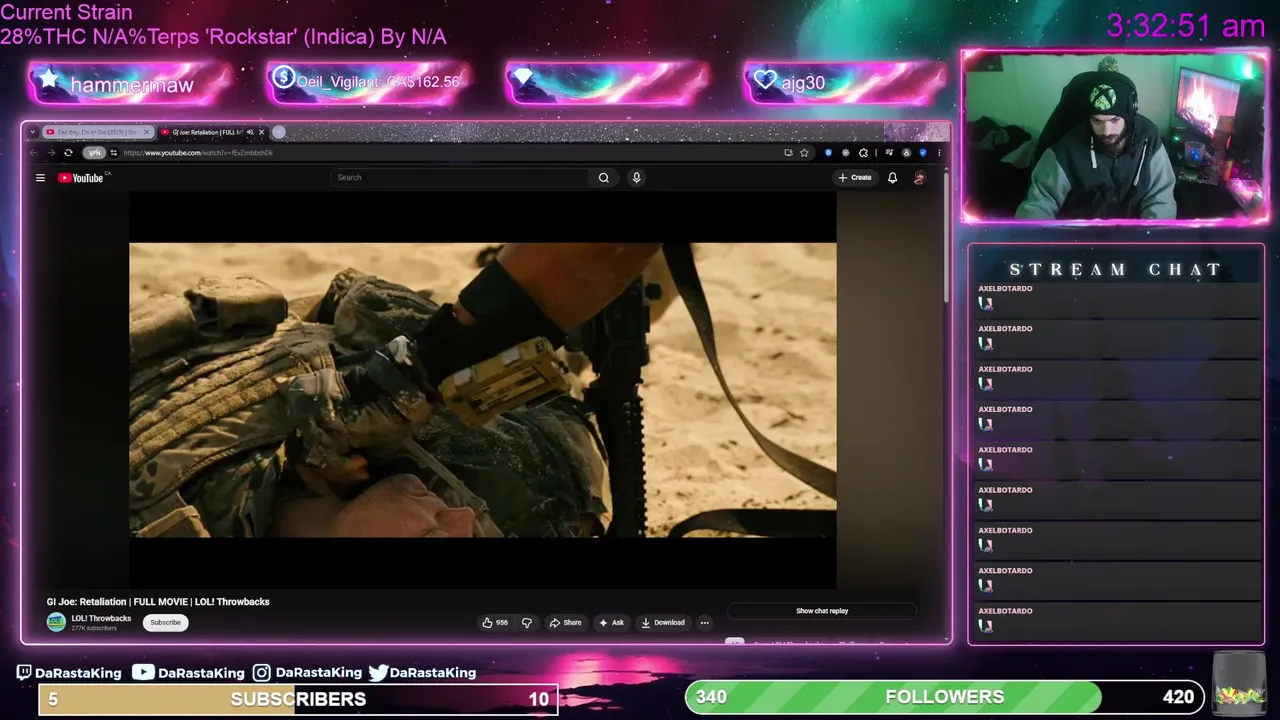Click the ajg30 banner label
This screenshot has width=1280, height=720.
803,83
